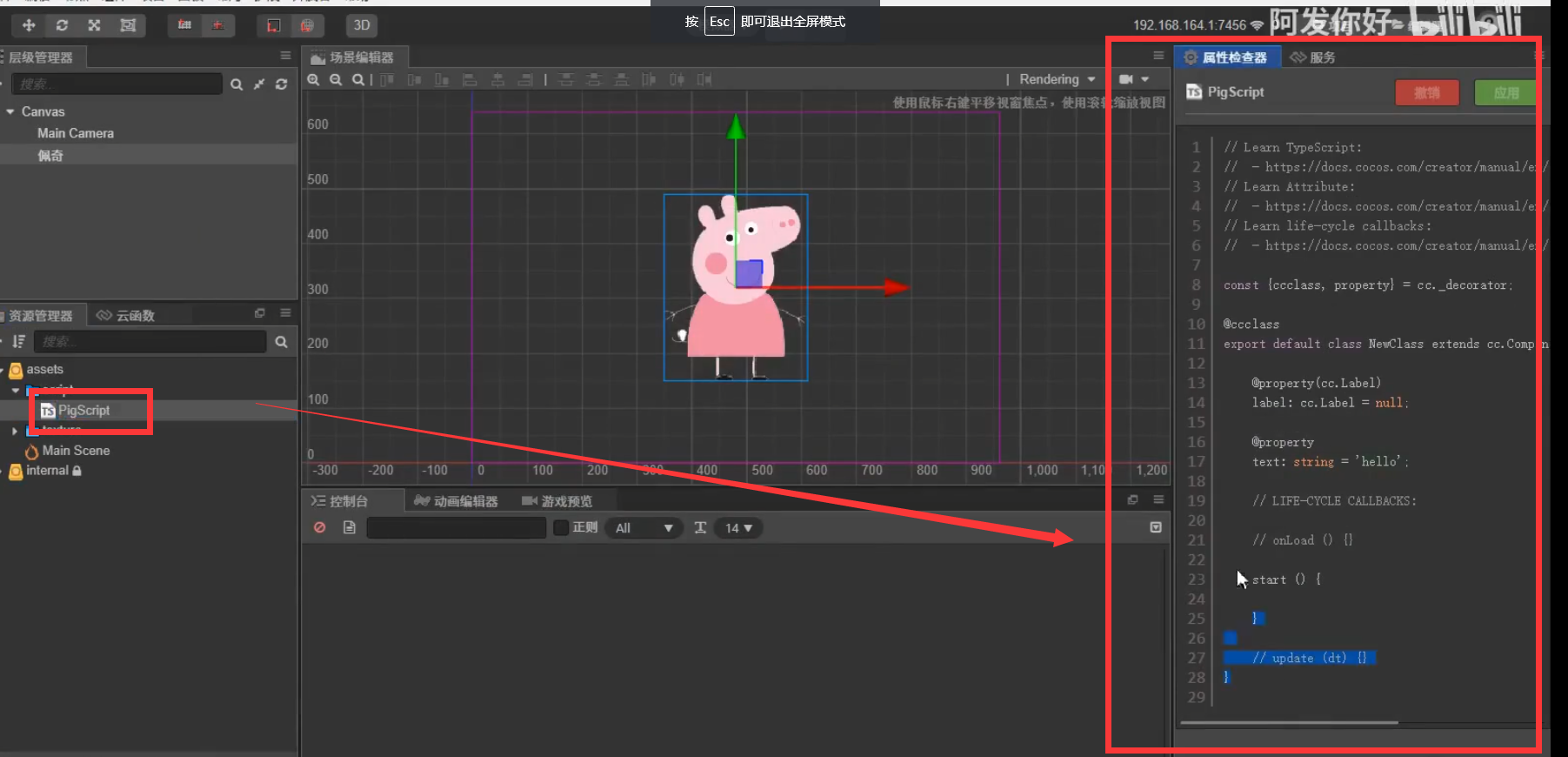Switch to the 服务 tab
Image resolution: width=1568 pixels, height=757 pixels.
[1313, 57]
